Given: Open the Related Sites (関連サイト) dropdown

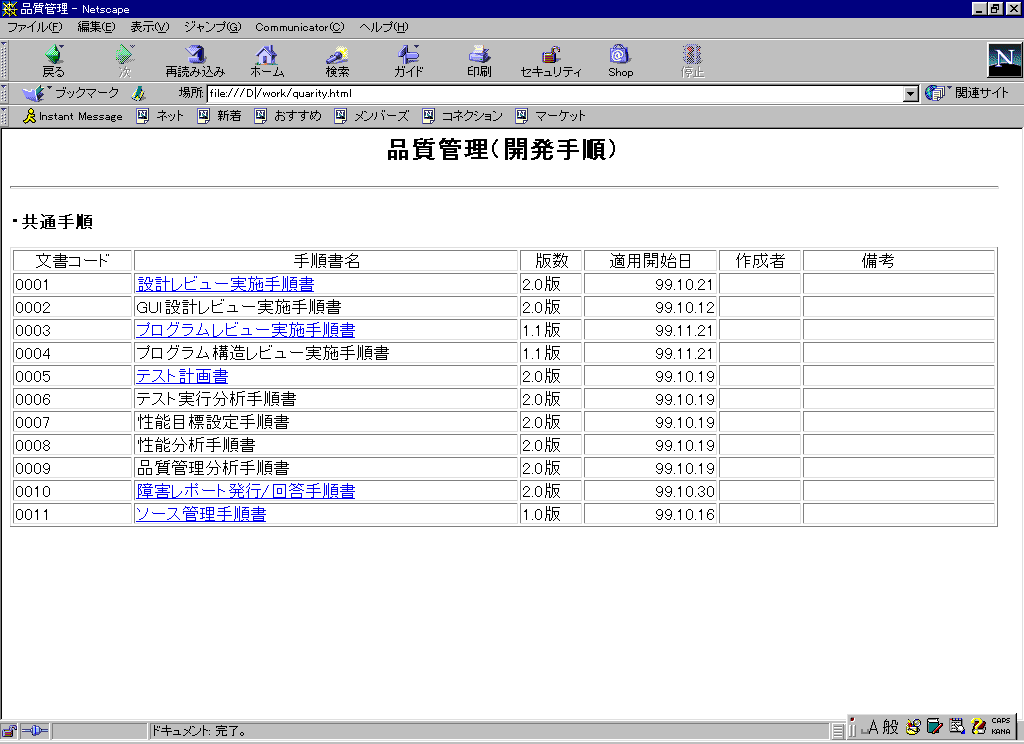Looking at the screenshot, I should click(x=968, y=93).
